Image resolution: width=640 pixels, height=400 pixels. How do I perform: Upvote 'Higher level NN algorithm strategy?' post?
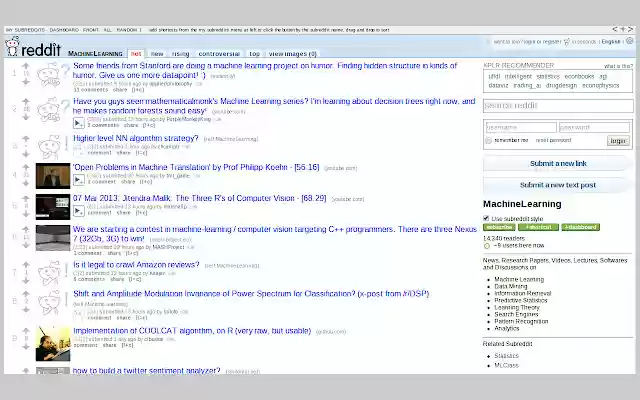[x=26, y=138]
